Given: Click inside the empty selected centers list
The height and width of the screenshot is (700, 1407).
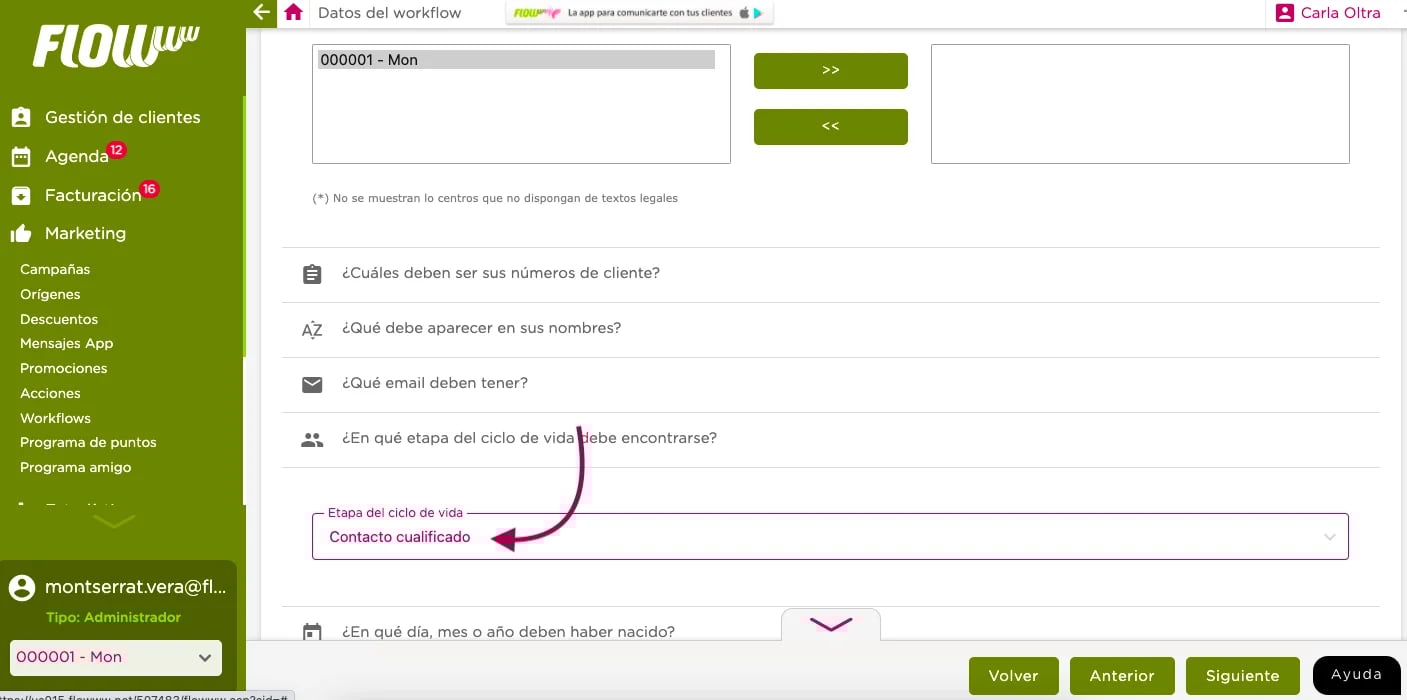Looking at the screenshot, I should [x=1140, y=104].
